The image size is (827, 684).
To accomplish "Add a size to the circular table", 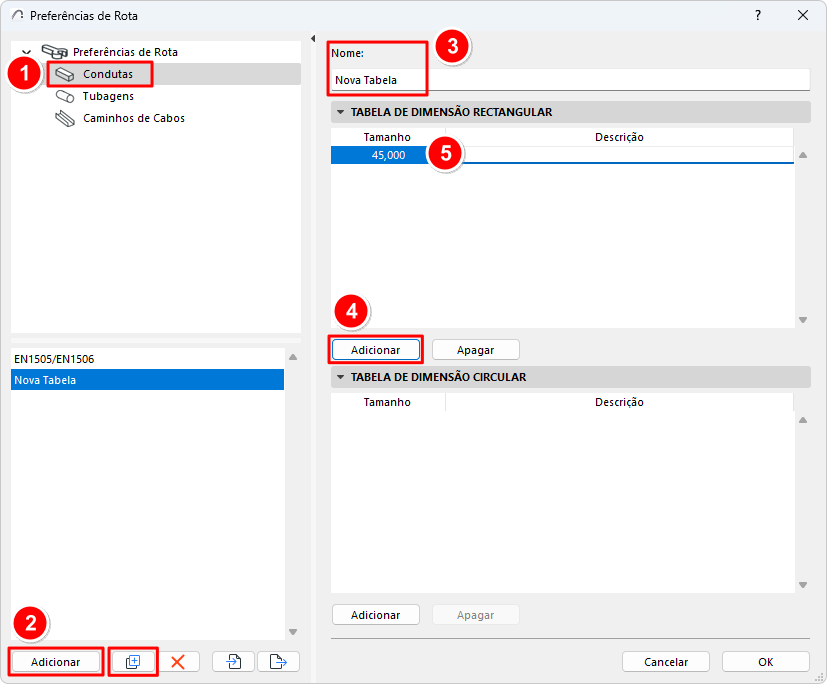I will coord(376,615).
